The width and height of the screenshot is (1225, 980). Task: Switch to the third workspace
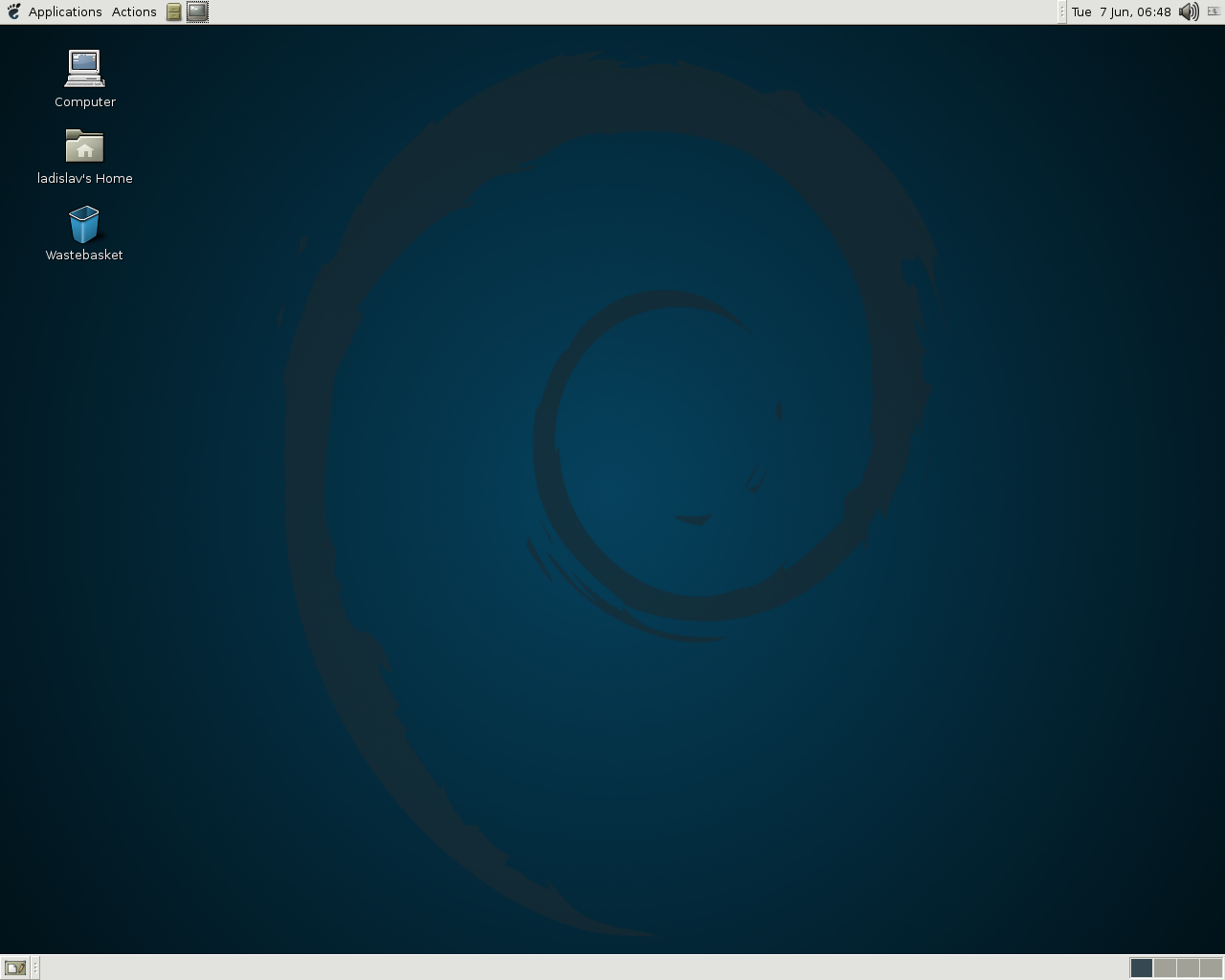click(x=1188, y=968)
